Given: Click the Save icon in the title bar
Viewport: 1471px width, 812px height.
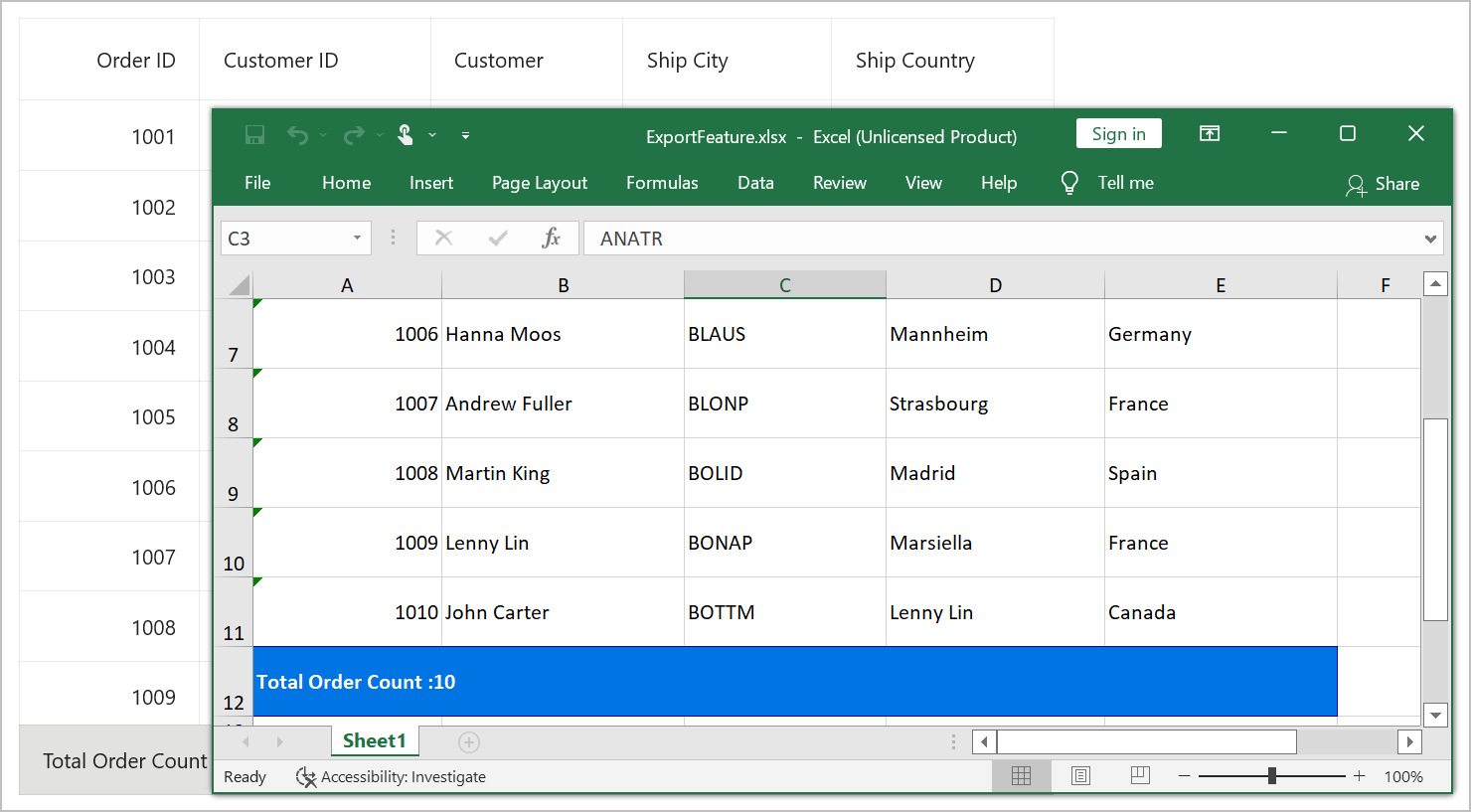Looking at the screenshot, I should [254, 135].
